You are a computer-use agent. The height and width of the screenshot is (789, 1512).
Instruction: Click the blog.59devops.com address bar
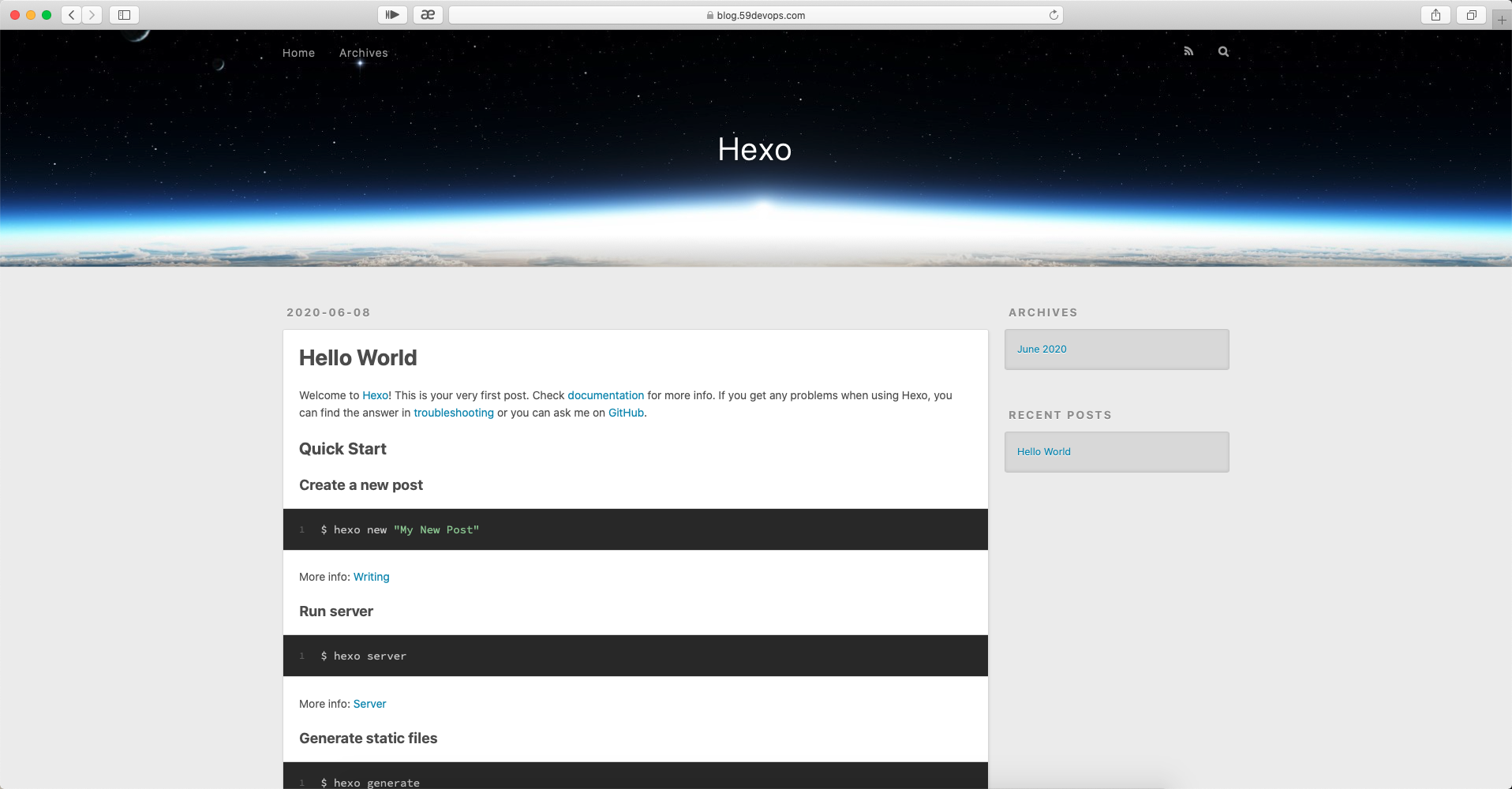(755, 15)
